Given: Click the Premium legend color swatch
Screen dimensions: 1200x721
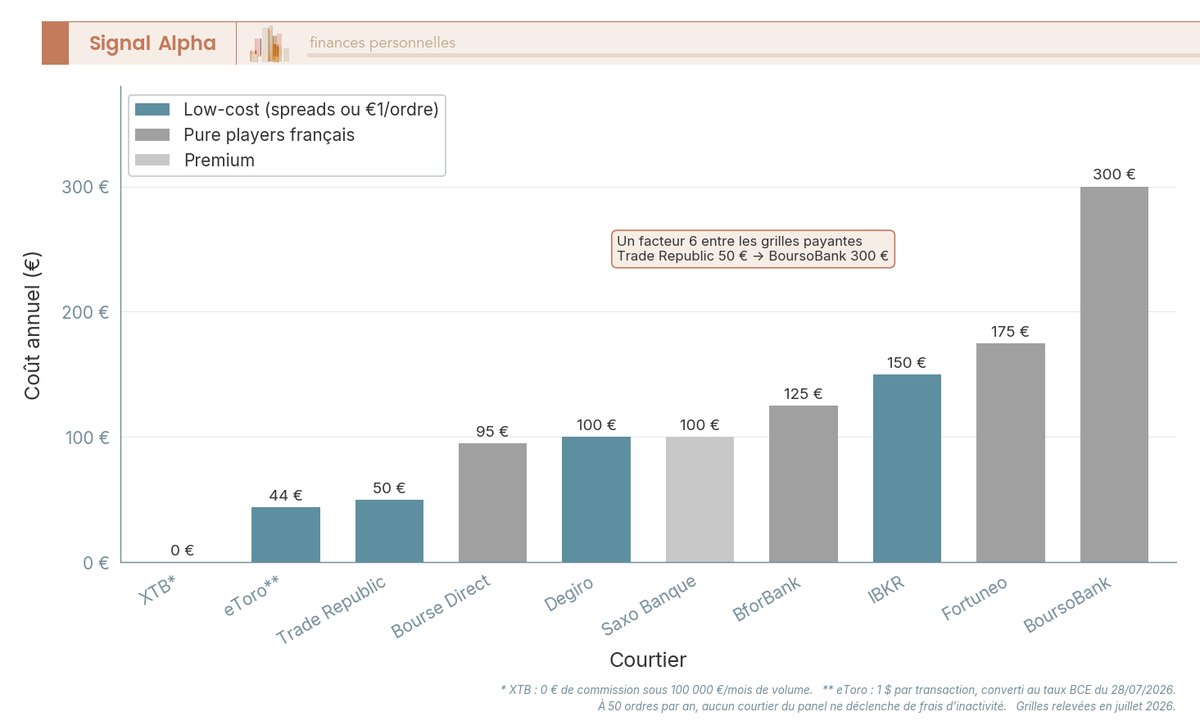Looking at the screenshot, I should (153, 160).
